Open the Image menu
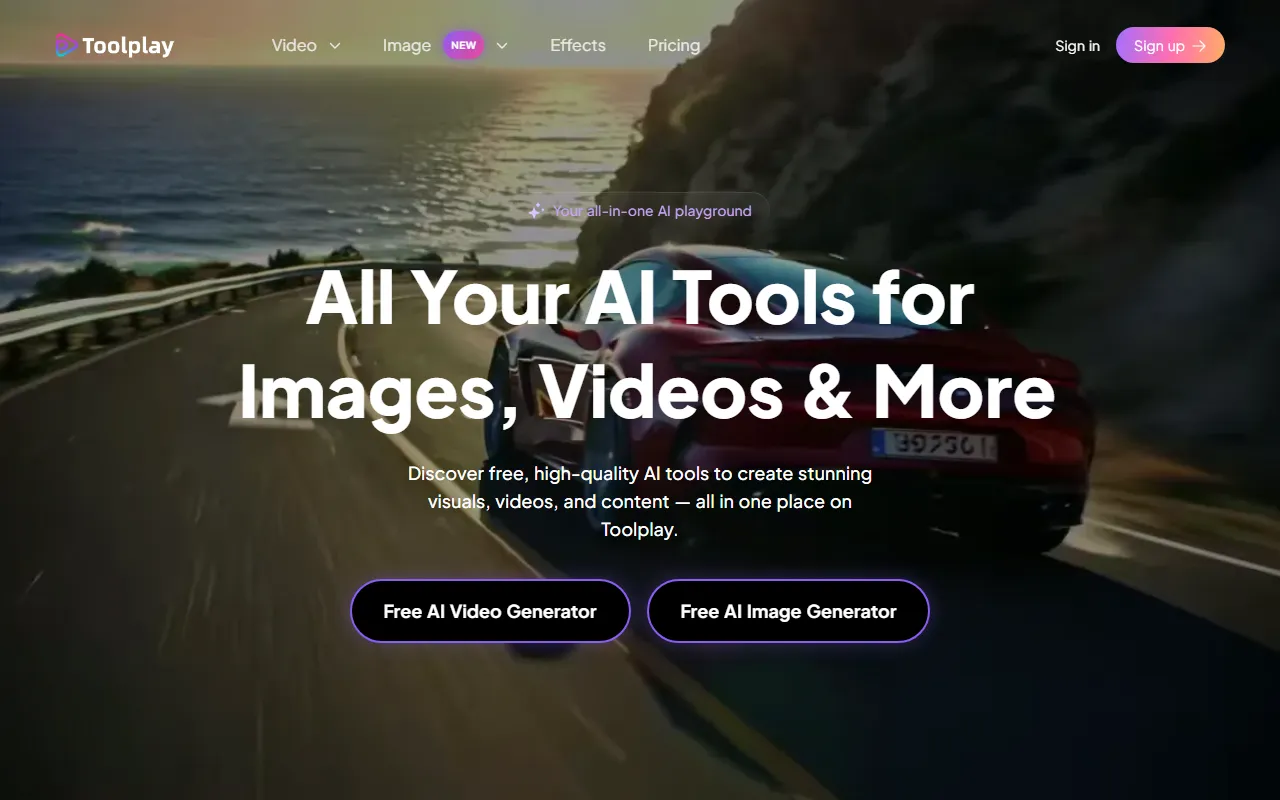Screen dimensions: 1280x800 pos(407,46)
